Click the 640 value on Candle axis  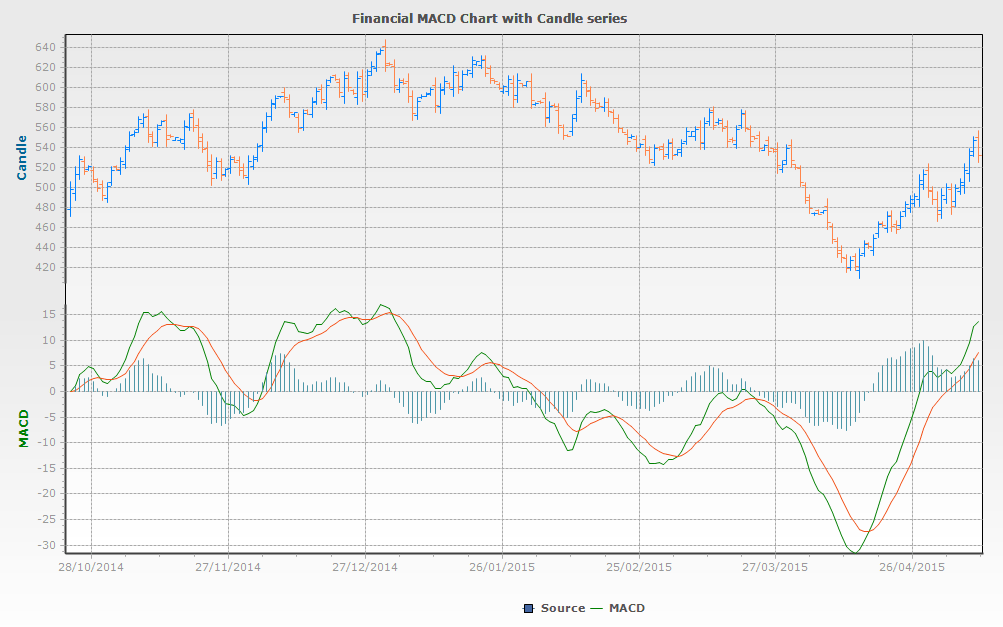pyautogui.click(x=46, y=47)
